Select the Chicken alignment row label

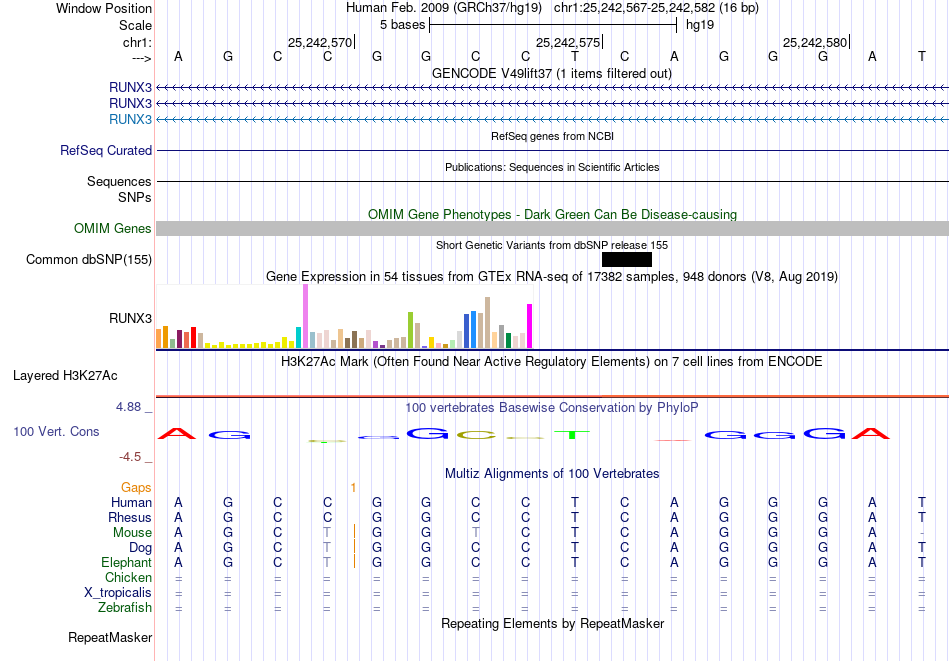pos(128,577)
